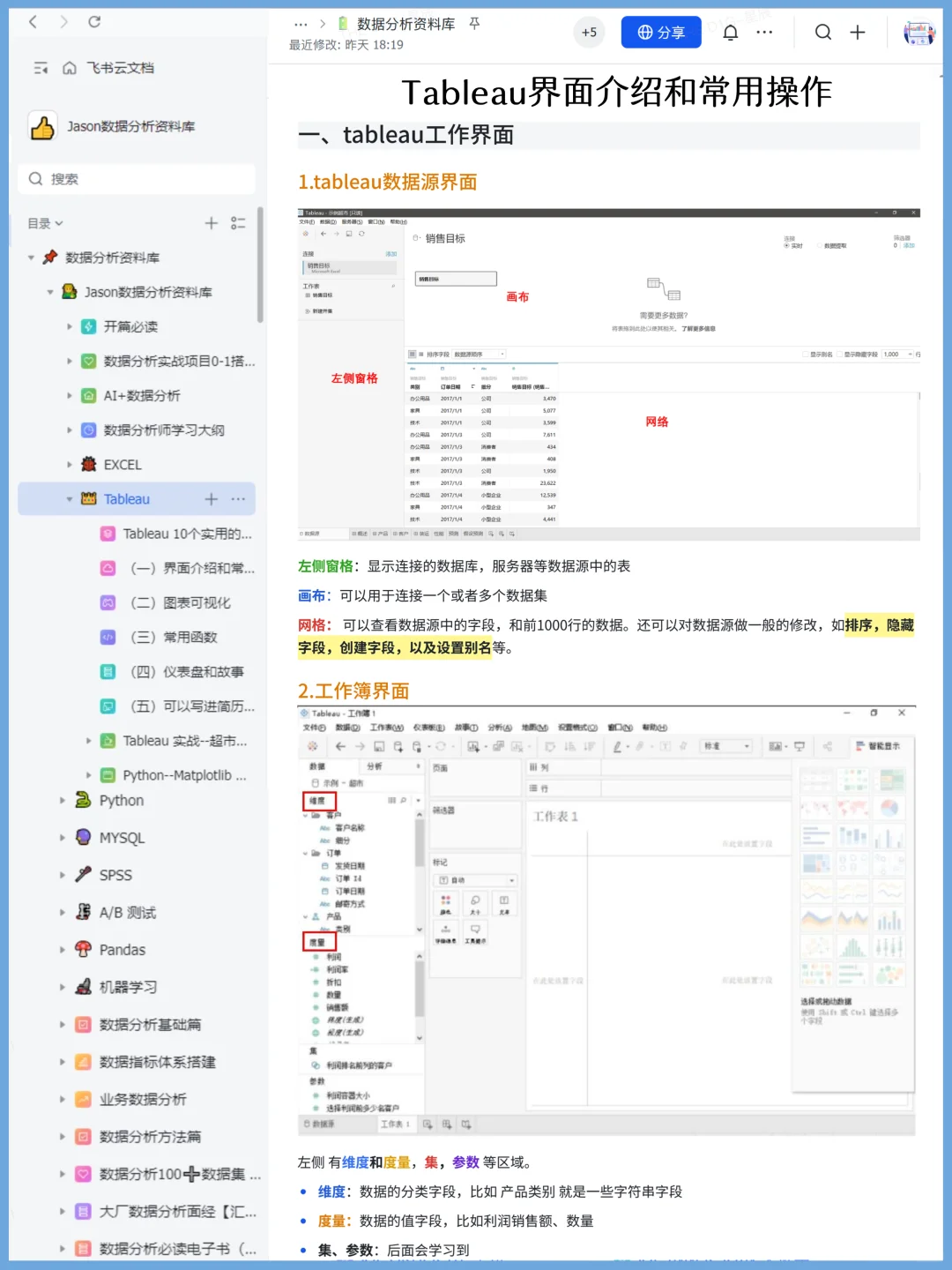Open the document more-options menu

pos(764,33)
